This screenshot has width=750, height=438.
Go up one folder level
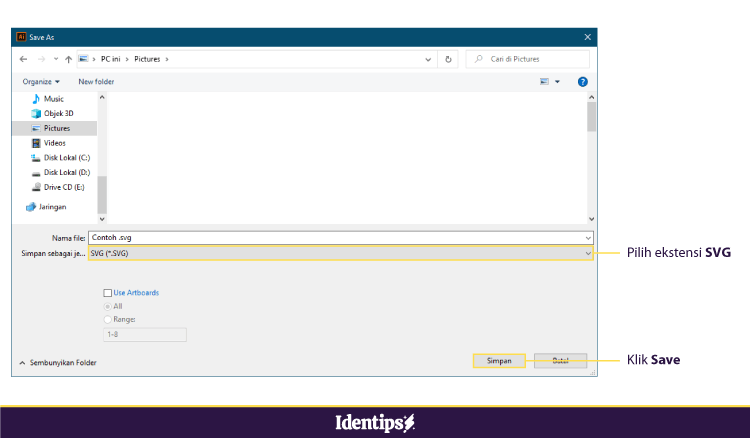pyautogui.click(x=68, y=59)
